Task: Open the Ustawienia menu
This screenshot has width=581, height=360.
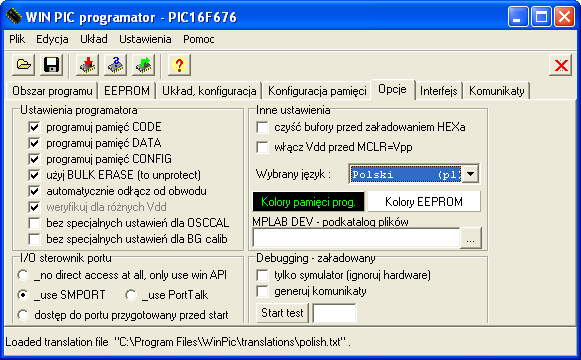Action: click(145, 39)
